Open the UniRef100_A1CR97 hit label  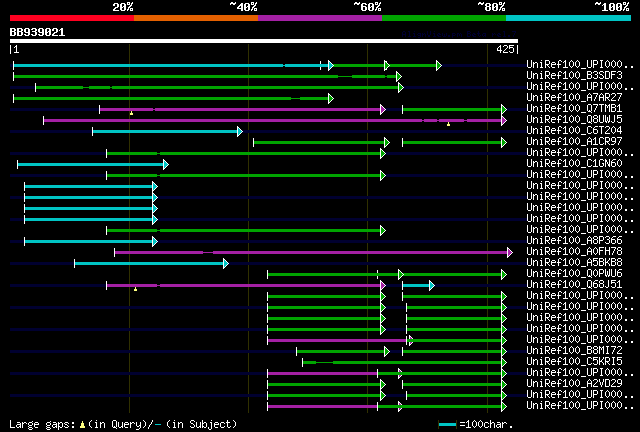tap(574, 141)
